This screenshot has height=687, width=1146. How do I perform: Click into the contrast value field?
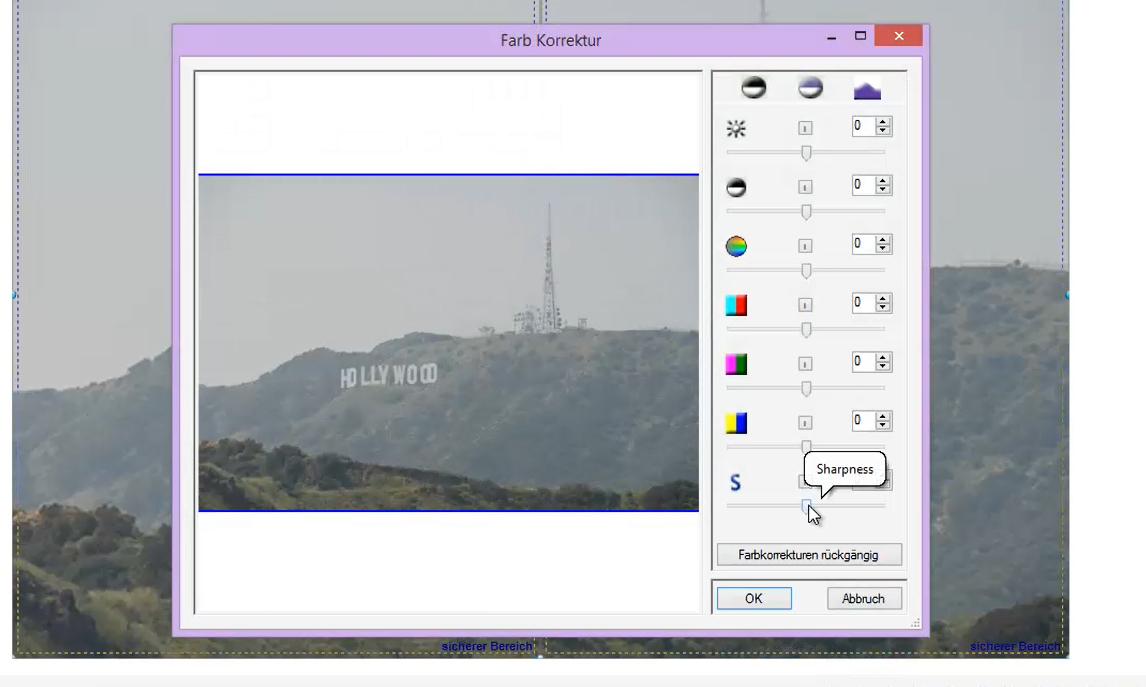tap(863, 185)
